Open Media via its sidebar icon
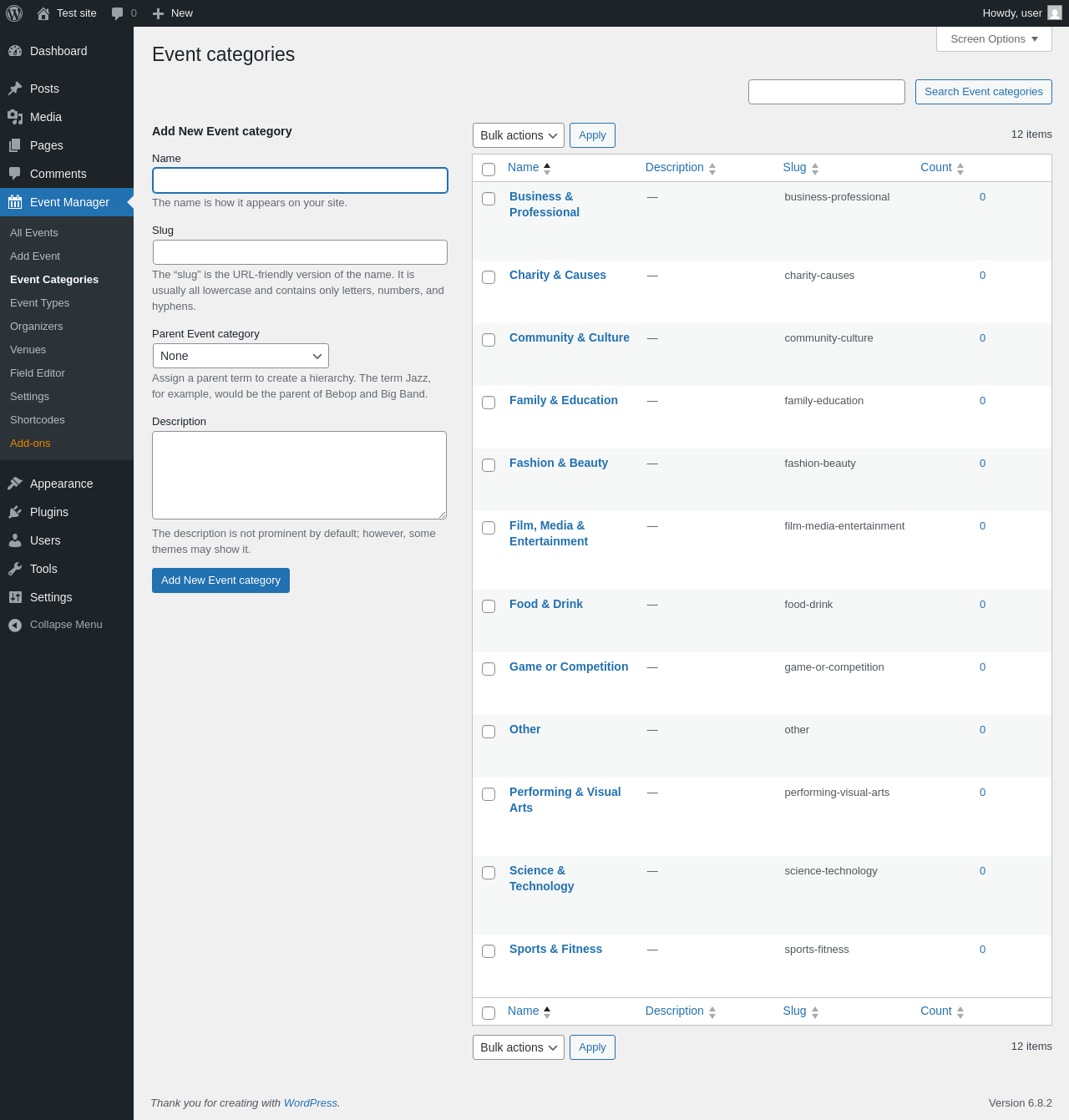Screen dimensions: 1069x1120 coord(15,117)
